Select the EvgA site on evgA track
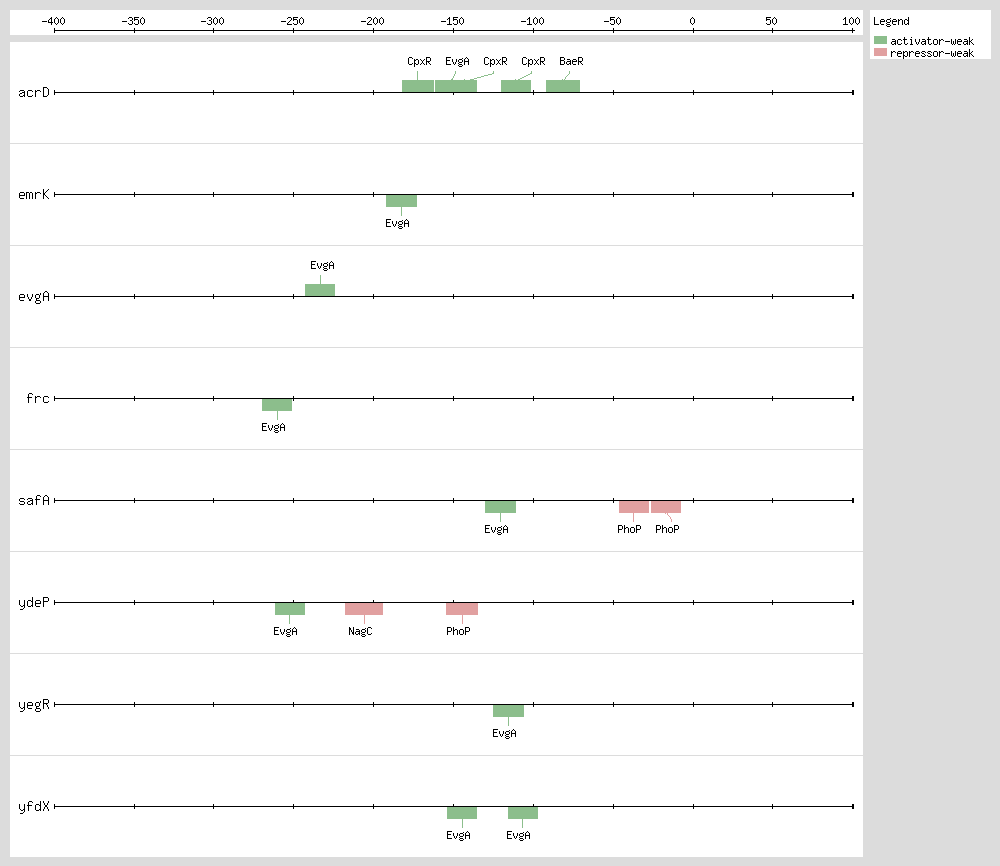1000x866 pixels. coord(320,290)
